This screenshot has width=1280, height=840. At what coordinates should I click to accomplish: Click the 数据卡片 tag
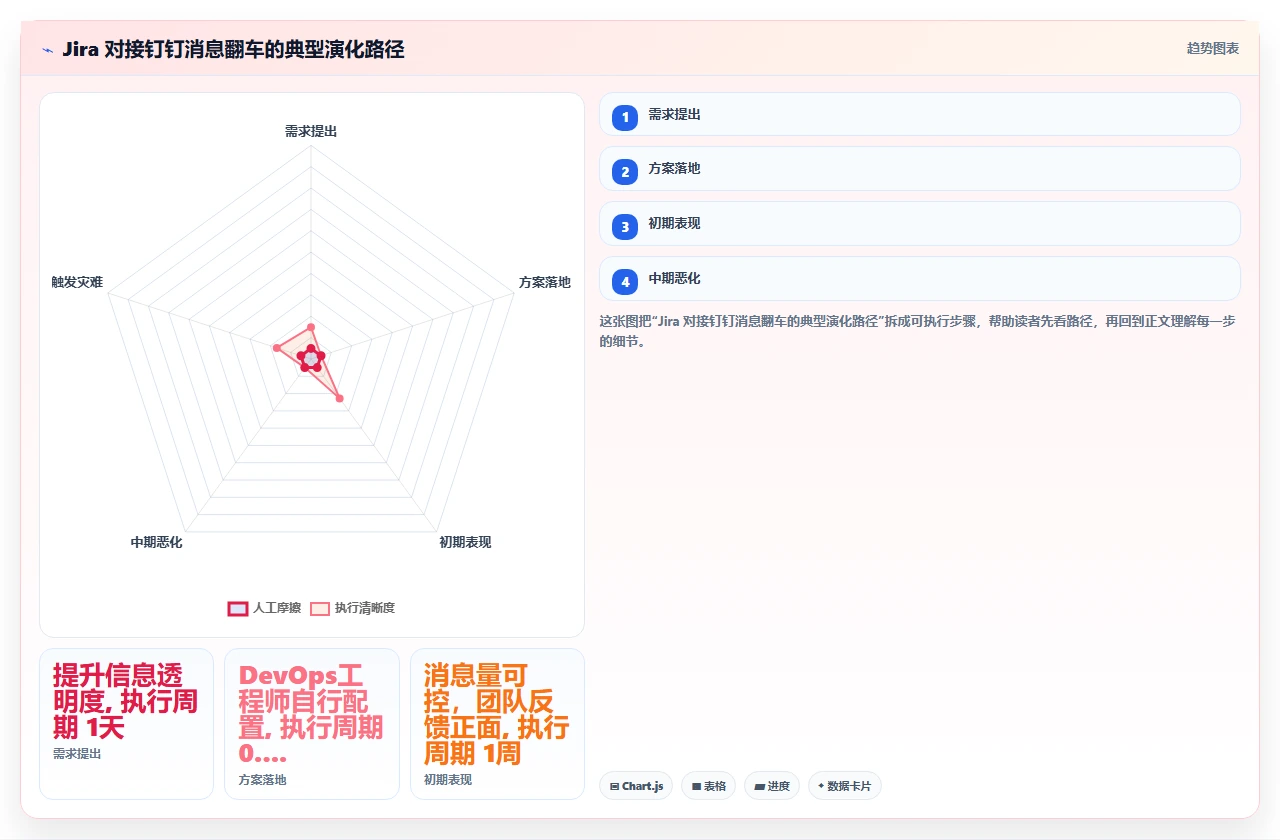(x=845, y=786)
